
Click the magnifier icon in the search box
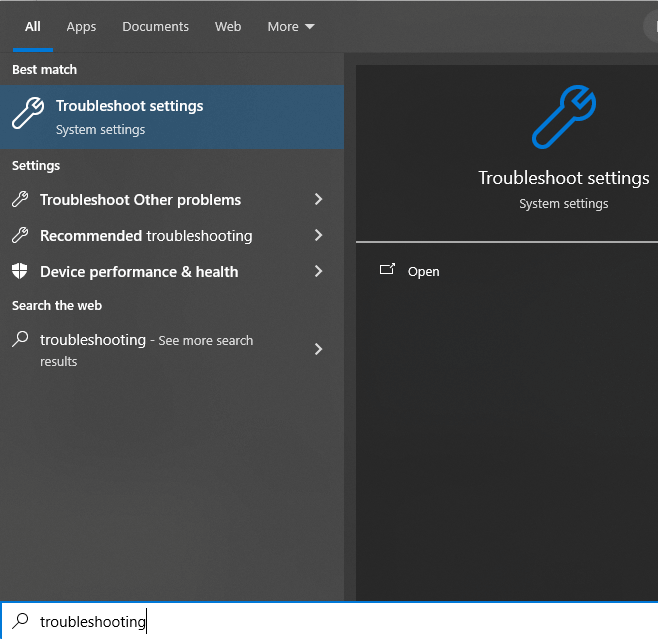(20, 621)
